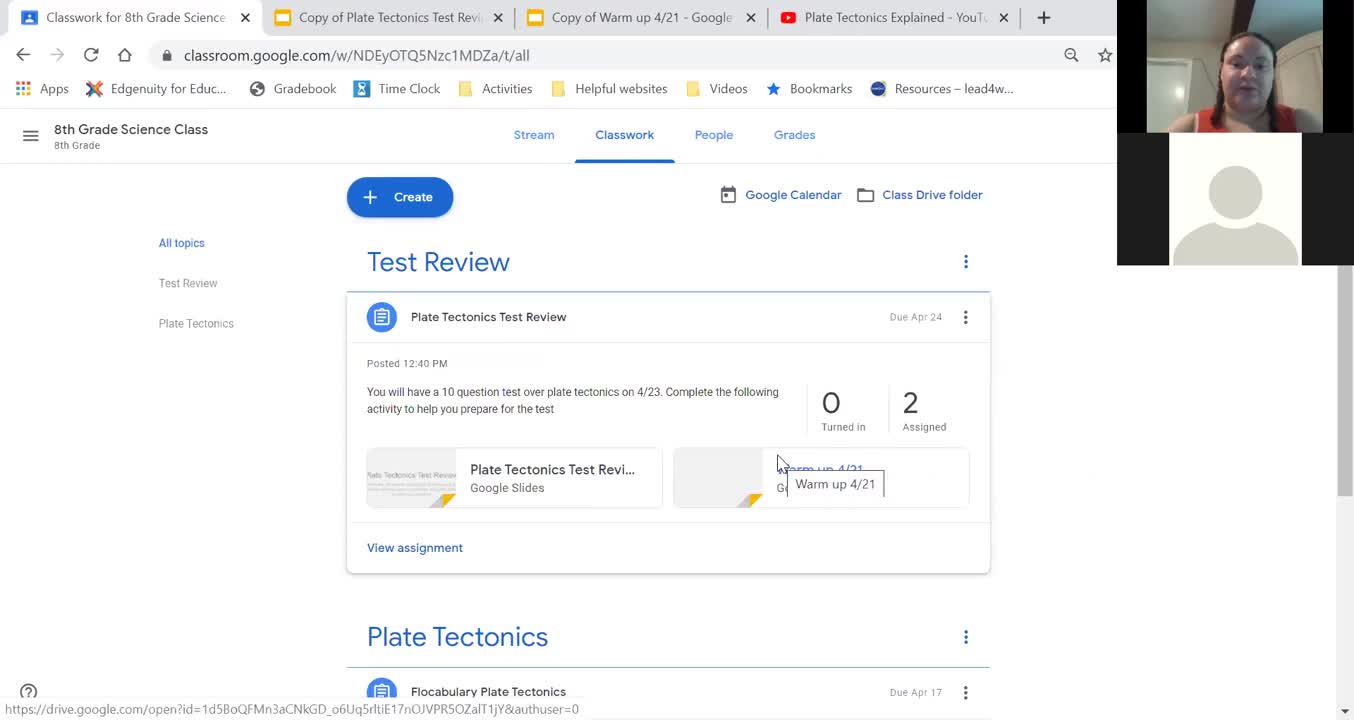The image size is (1354, 720).
Task: Filter by All topics
Action: pos(181,243)
